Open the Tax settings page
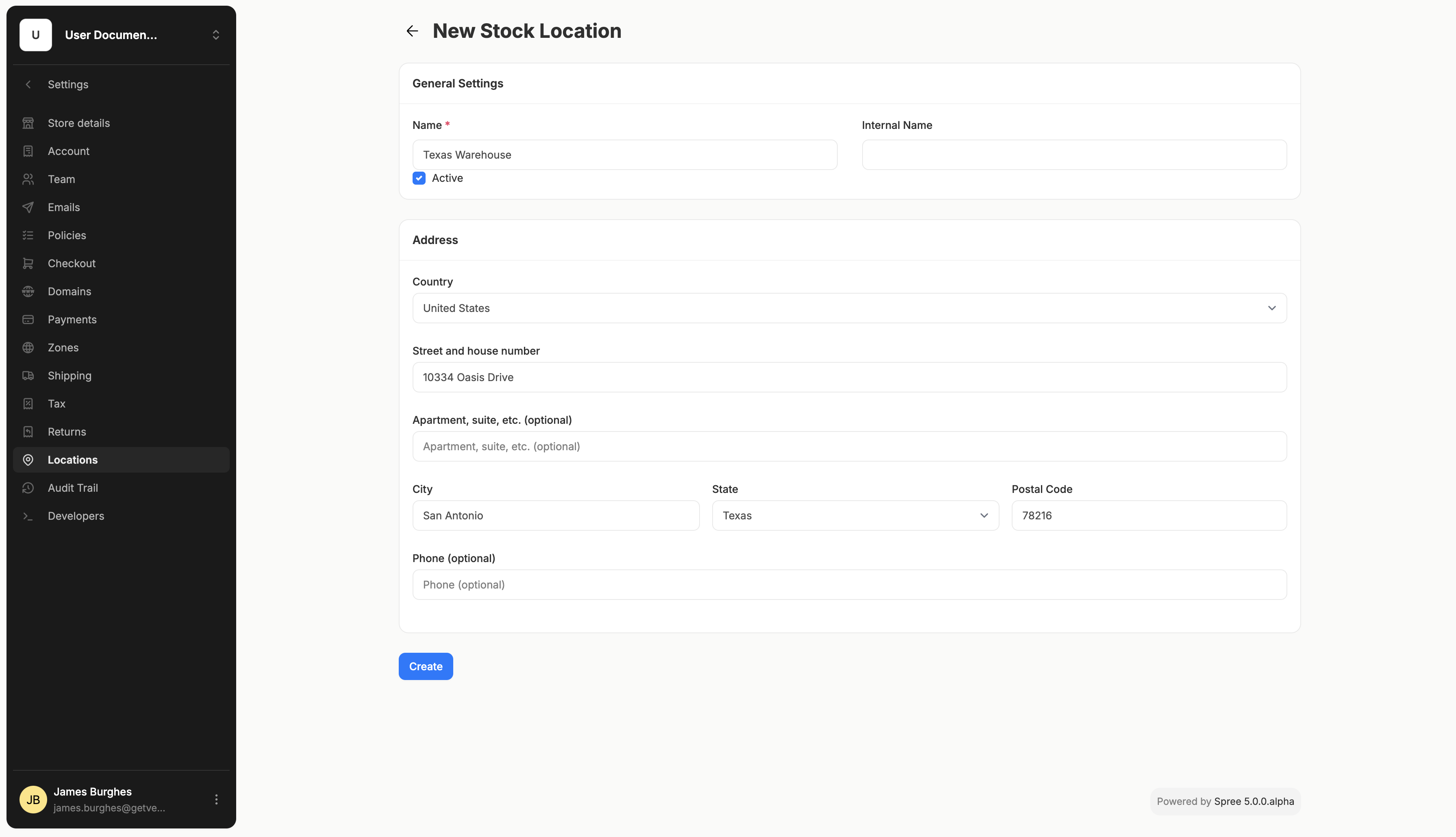1456x837 pixels. (56, 404)
